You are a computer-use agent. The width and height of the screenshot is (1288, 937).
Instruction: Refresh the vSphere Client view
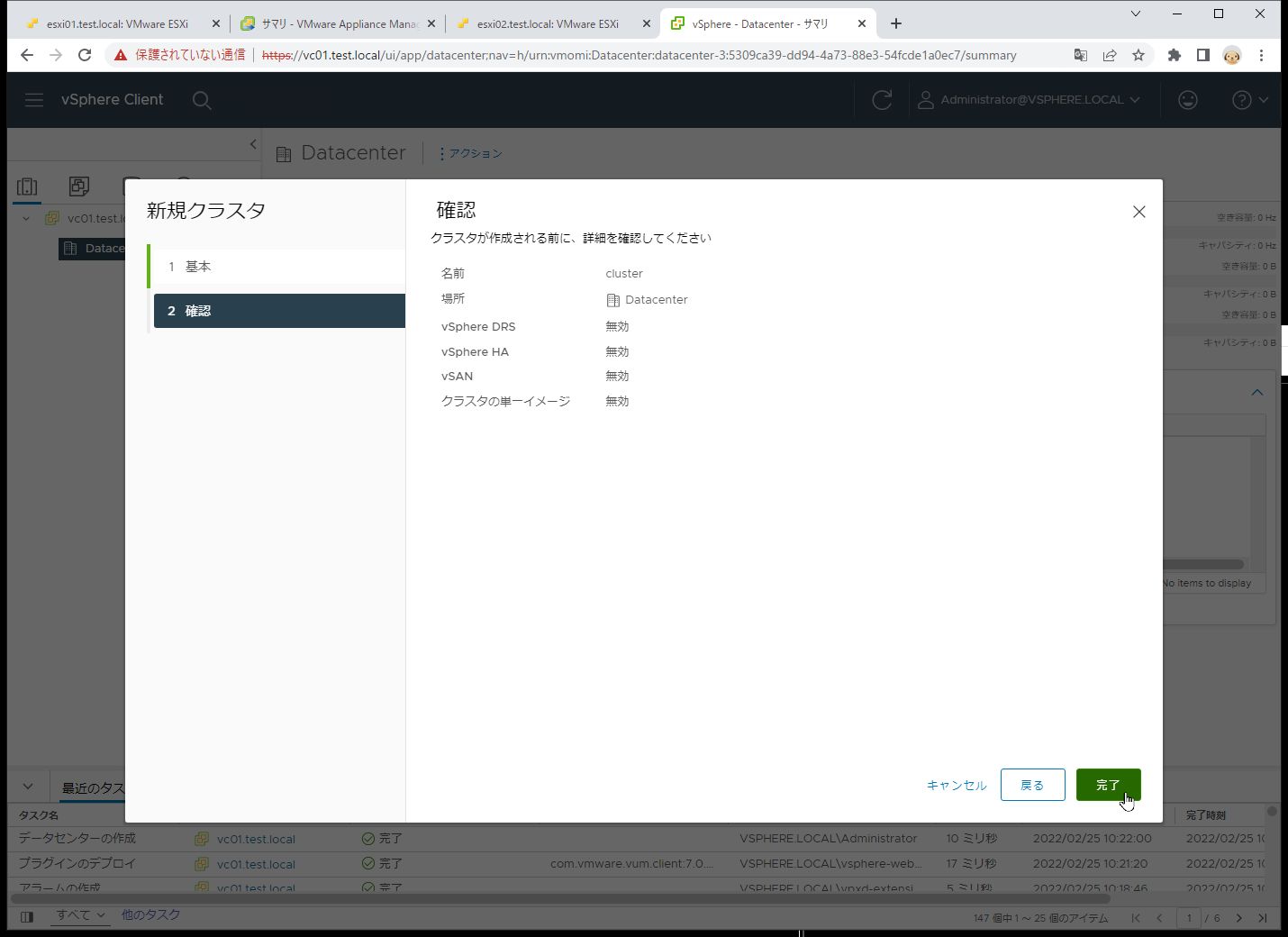882,100
